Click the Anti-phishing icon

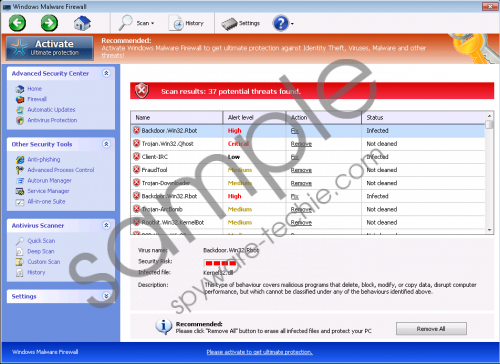point(20,160)
